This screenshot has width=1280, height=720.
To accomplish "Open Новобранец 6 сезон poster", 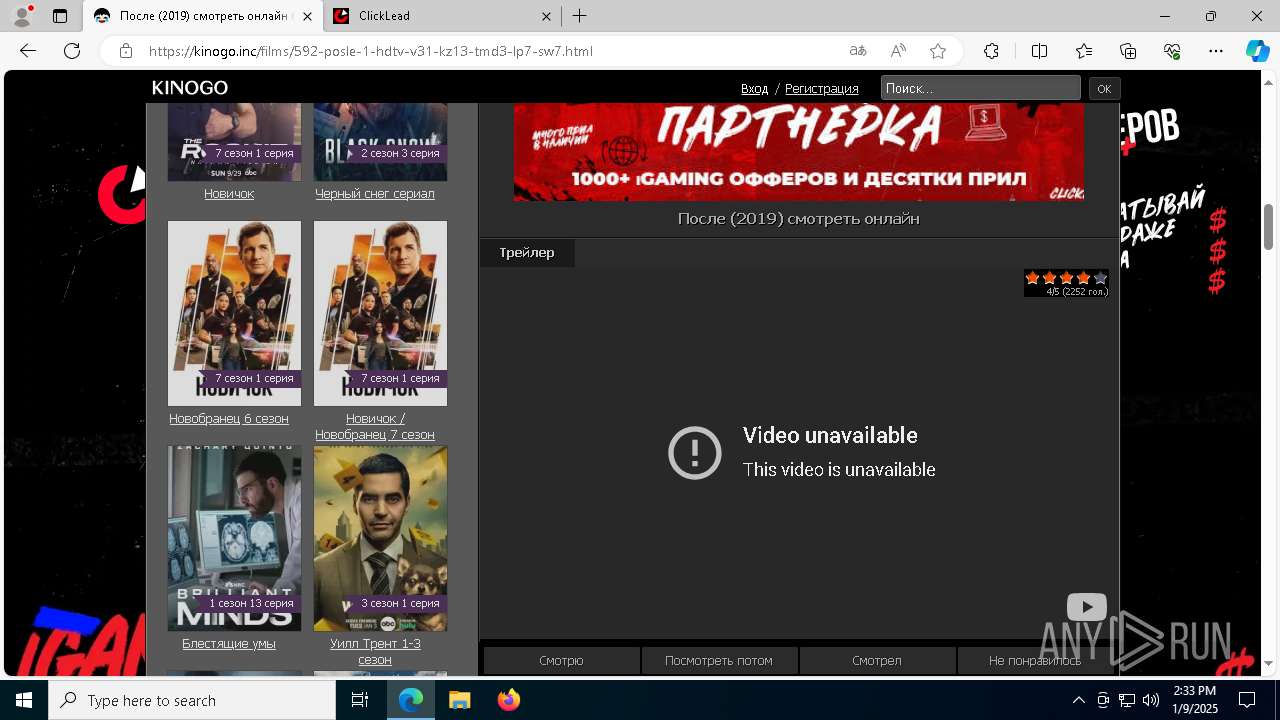I will point(234,313).
